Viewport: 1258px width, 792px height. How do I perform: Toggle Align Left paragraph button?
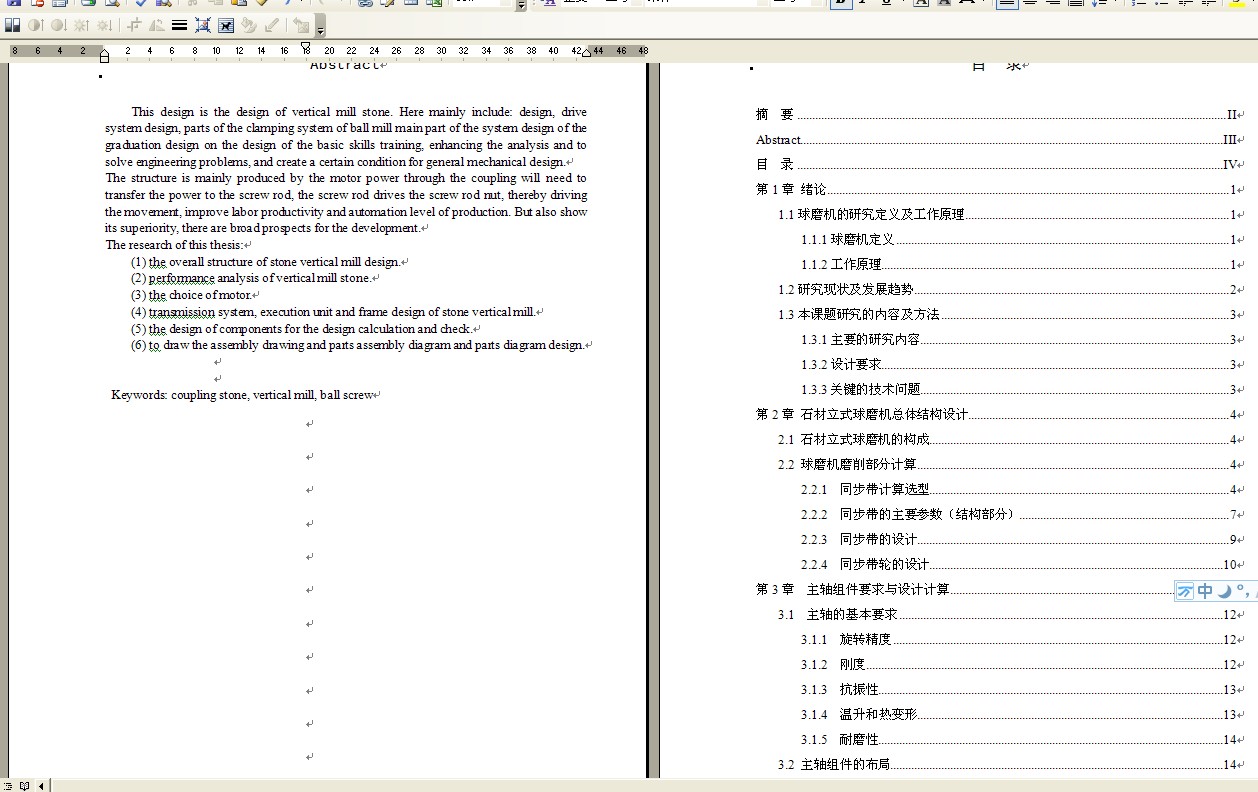point(1007,4)
